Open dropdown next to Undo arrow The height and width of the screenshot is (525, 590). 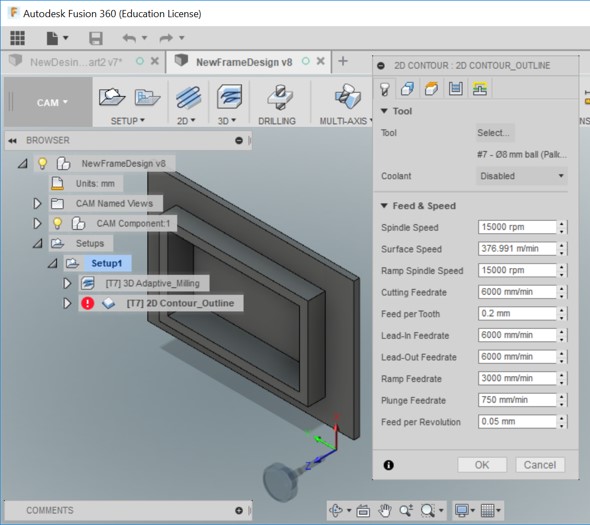(x=144, y=38)
